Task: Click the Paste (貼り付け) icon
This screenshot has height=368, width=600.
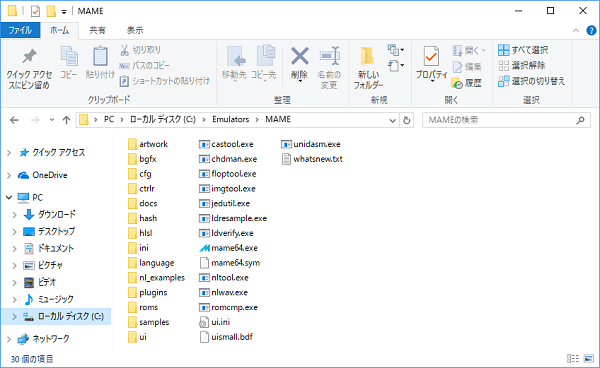Action: point(100,56)
